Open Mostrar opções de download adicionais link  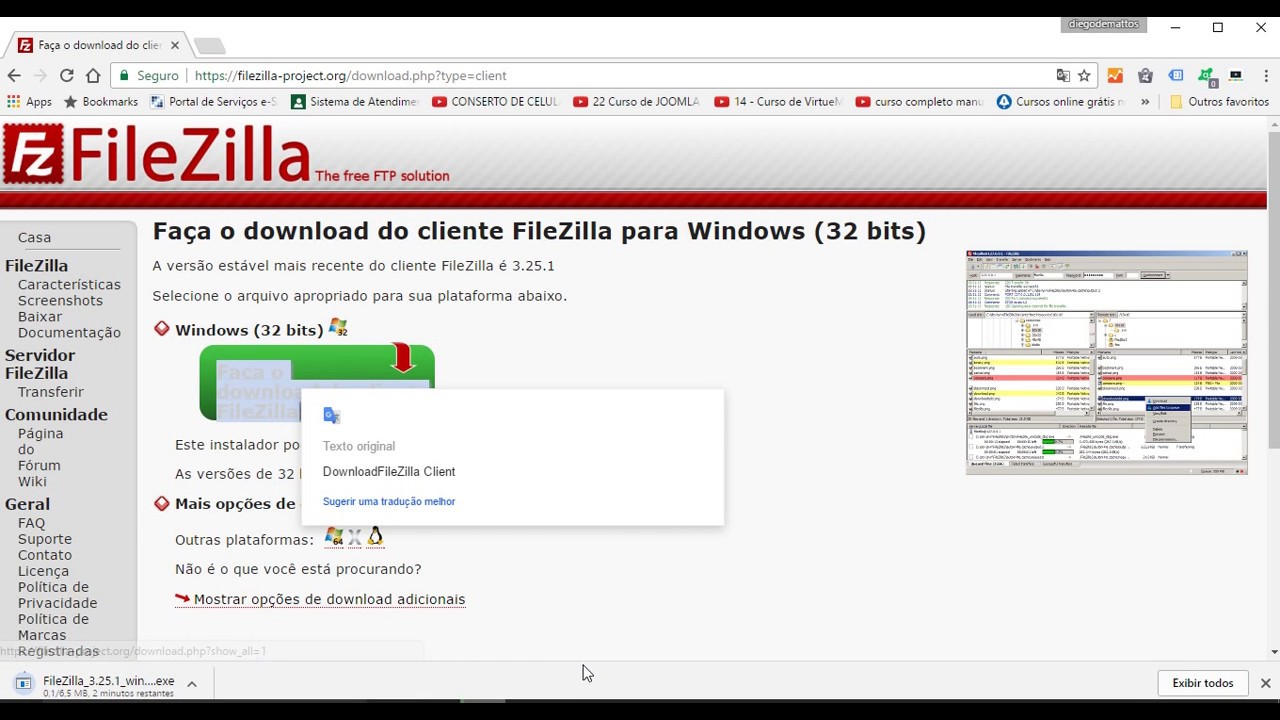tap(320, 599)
